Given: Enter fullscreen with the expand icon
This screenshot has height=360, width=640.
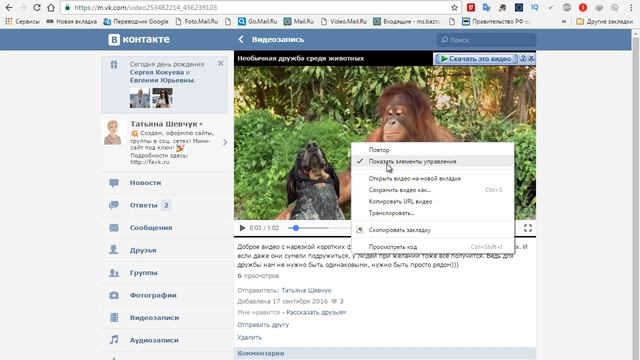Looking at the screenshot, I should (528, 228).
